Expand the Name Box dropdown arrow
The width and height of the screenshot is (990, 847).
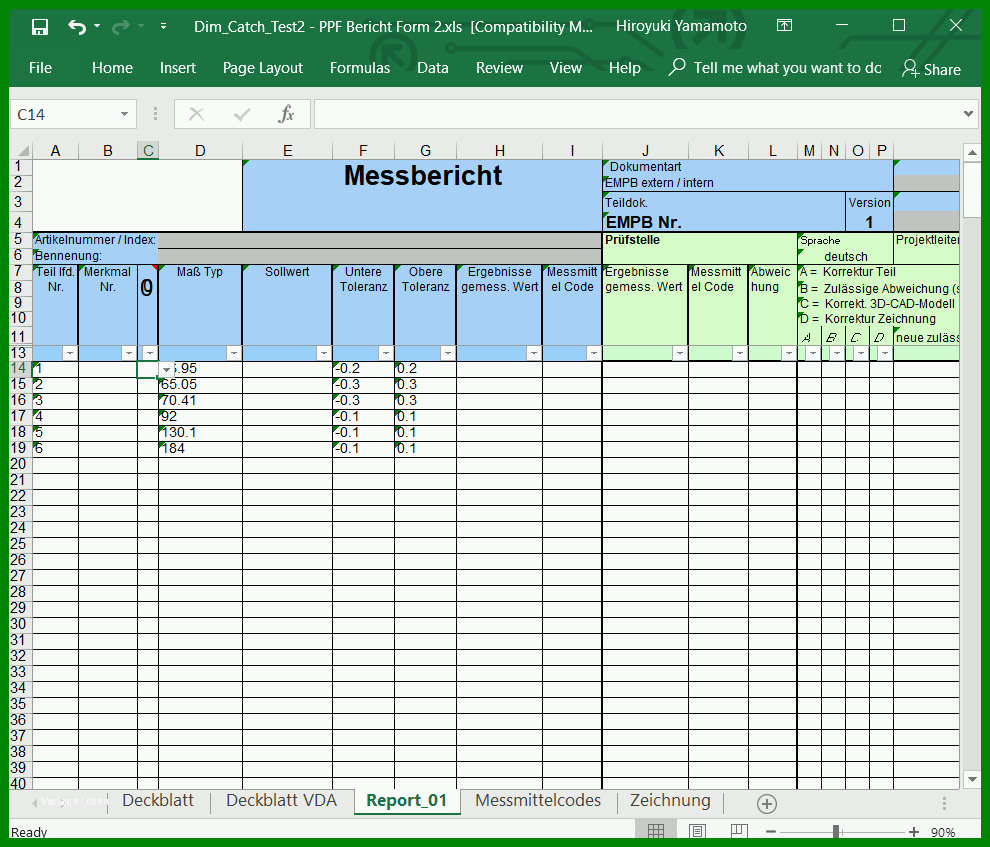click(124, 114)
